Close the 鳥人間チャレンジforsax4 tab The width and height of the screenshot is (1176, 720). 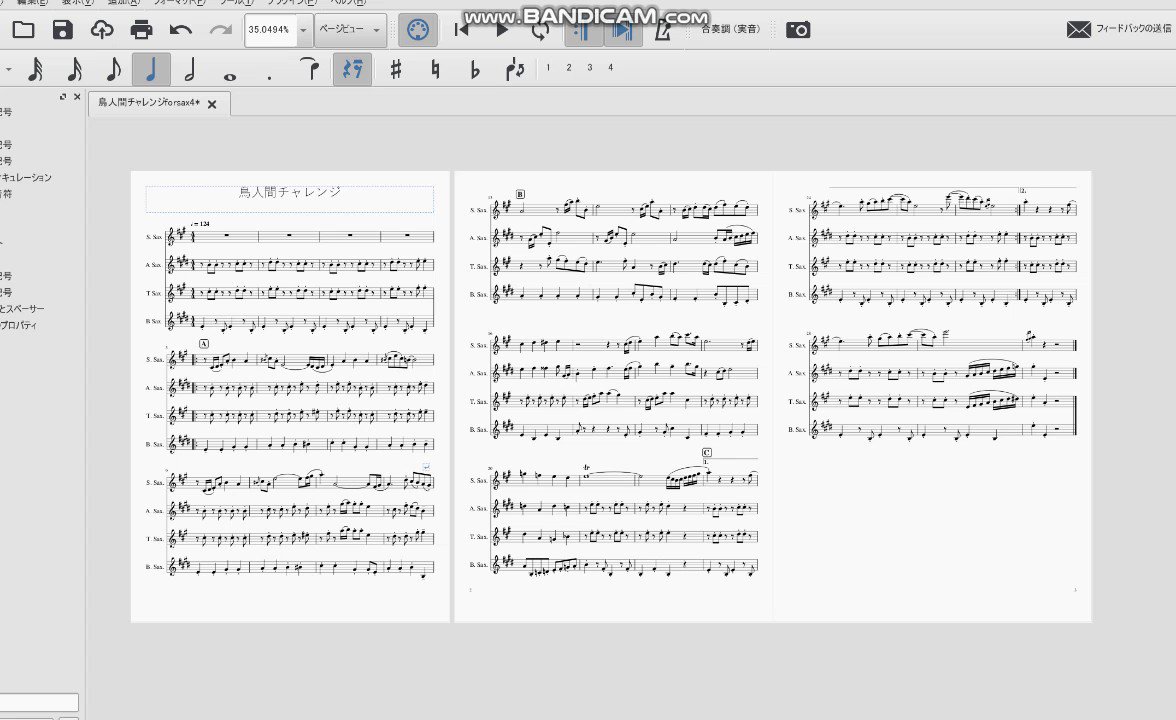pos(212,104)
